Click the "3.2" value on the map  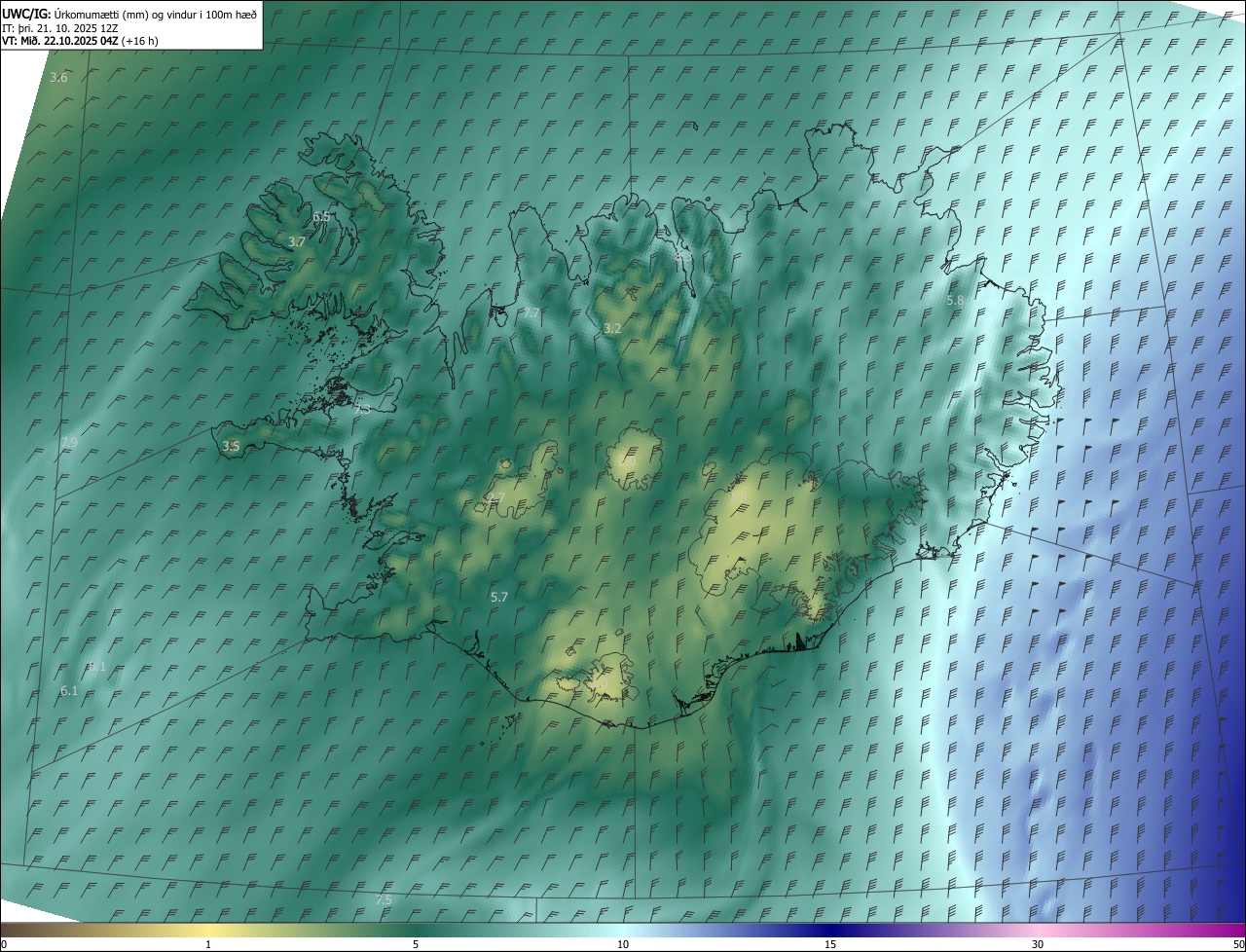(612, 329)
